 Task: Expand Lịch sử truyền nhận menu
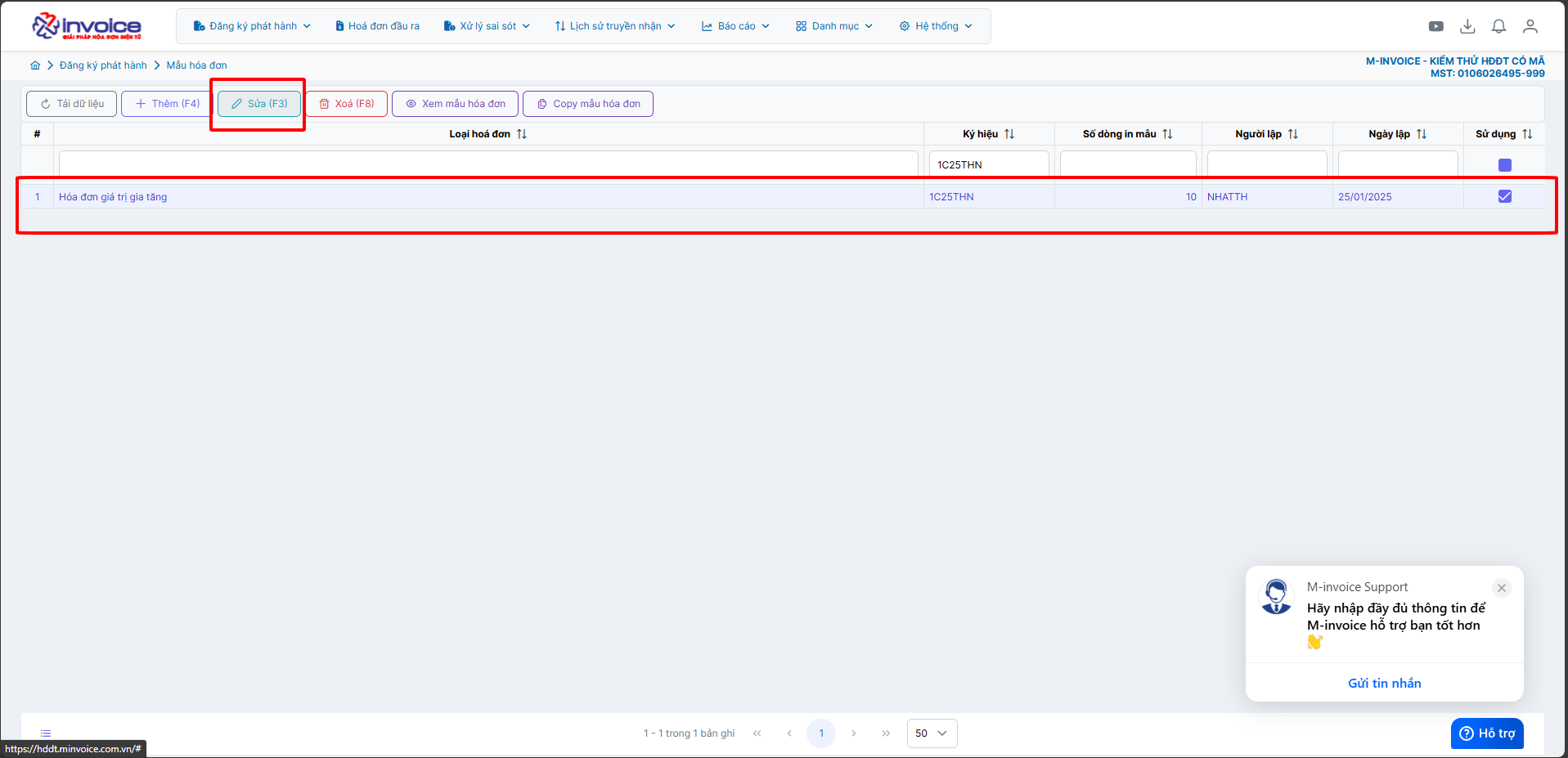coord(615,26)
